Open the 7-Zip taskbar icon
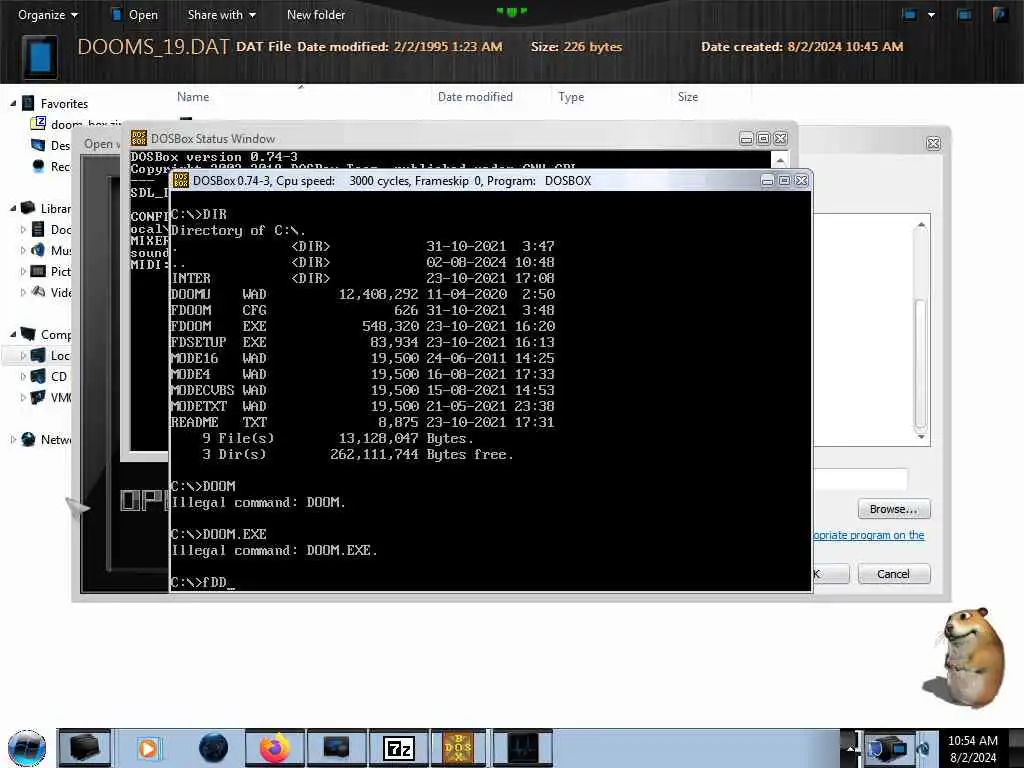1024x768 pixels. click(399, 748)
